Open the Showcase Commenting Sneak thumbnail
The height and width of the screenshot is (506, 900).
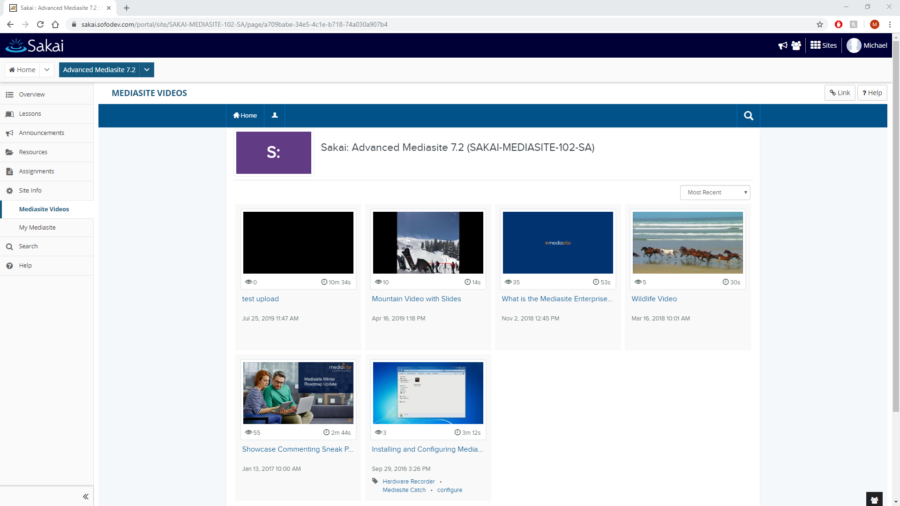(298, 393)
